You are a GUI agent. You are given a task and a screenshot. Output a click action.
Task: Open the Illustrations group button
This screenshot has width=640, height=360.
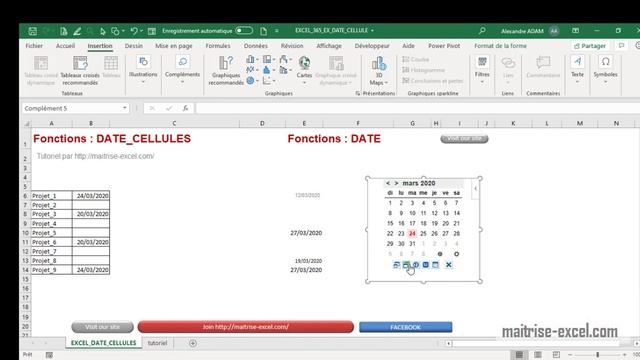tap(143, 70)
